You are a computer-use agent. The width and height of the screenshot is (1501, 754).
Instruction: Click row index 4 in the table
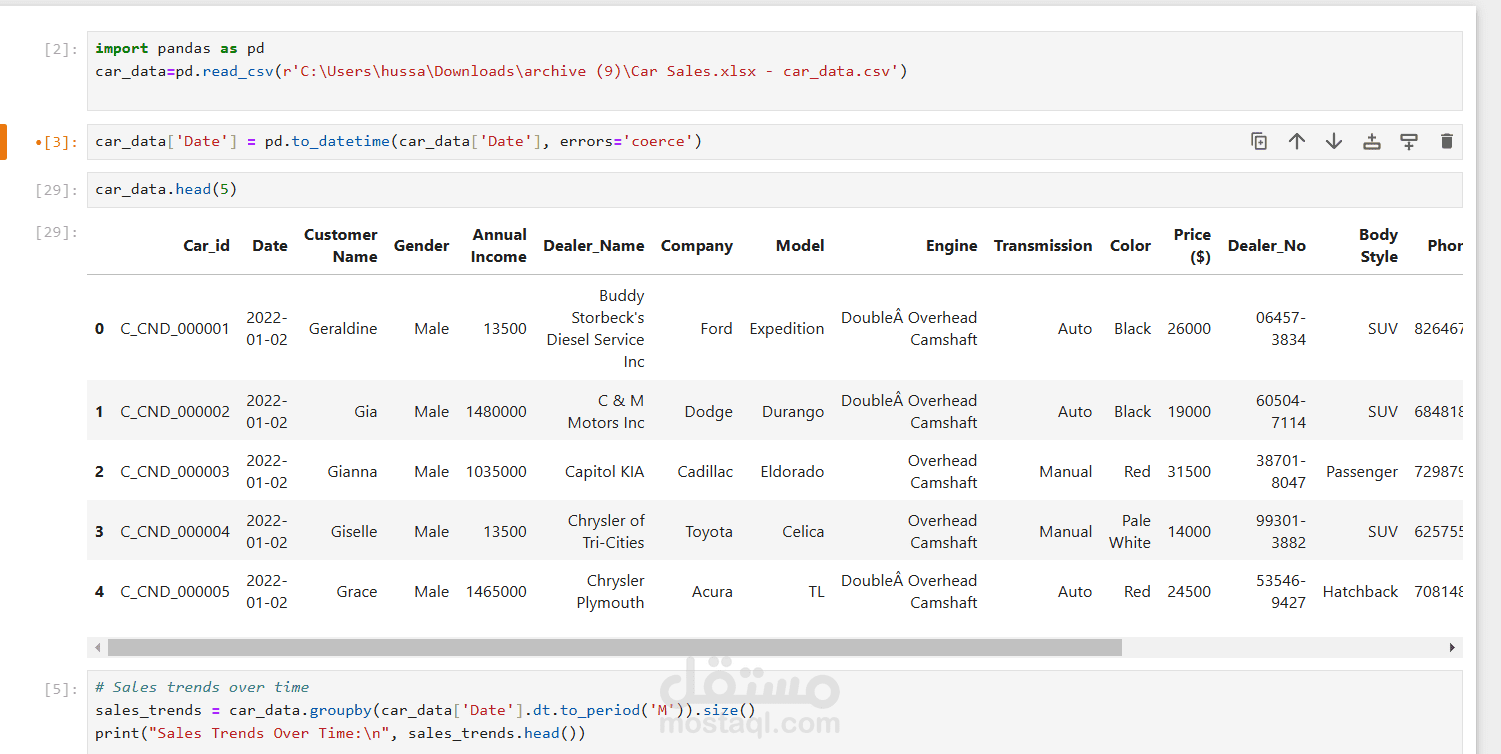pyautogui.click(x=99, y=591)
